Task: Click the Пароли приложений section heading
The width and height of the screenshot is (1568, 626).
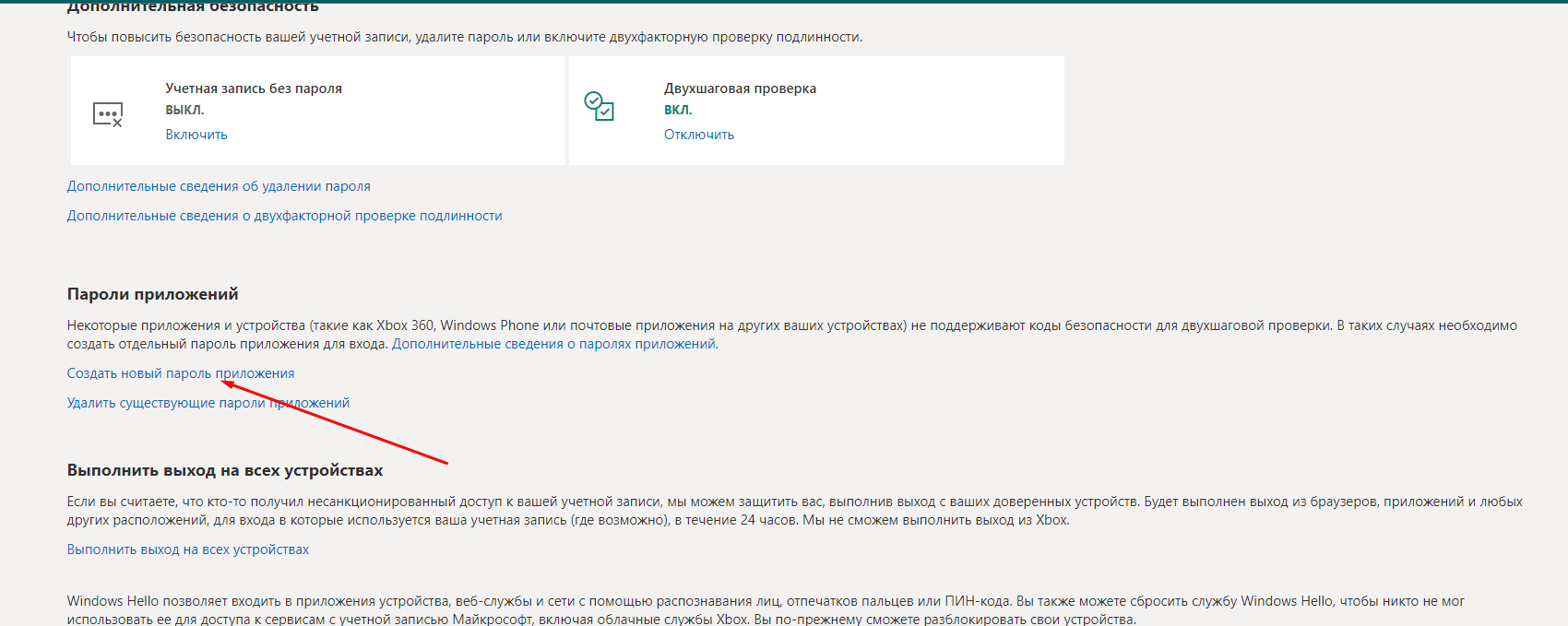Action: coord(152,294)
